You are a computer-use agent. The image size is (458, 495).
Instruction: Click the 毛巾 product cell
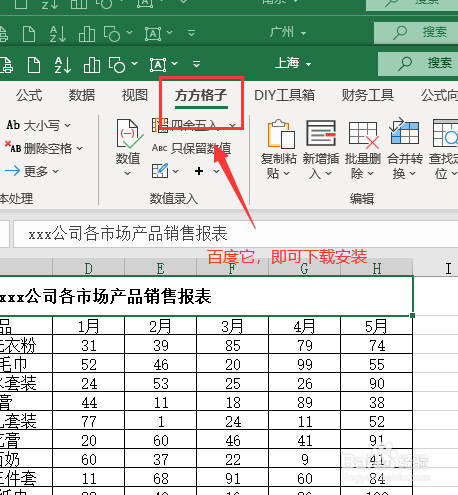[26, 364]
